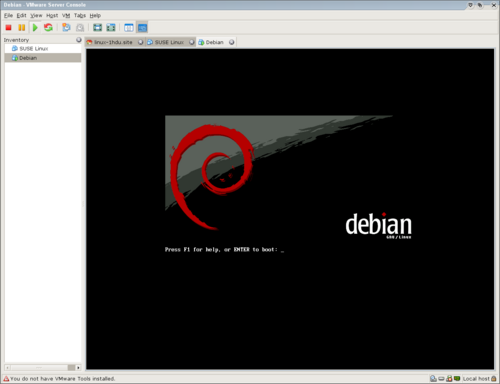Viewport: 500px width, 384px height.
Task: Click the green Power On play button
Action: click(35, 27)
